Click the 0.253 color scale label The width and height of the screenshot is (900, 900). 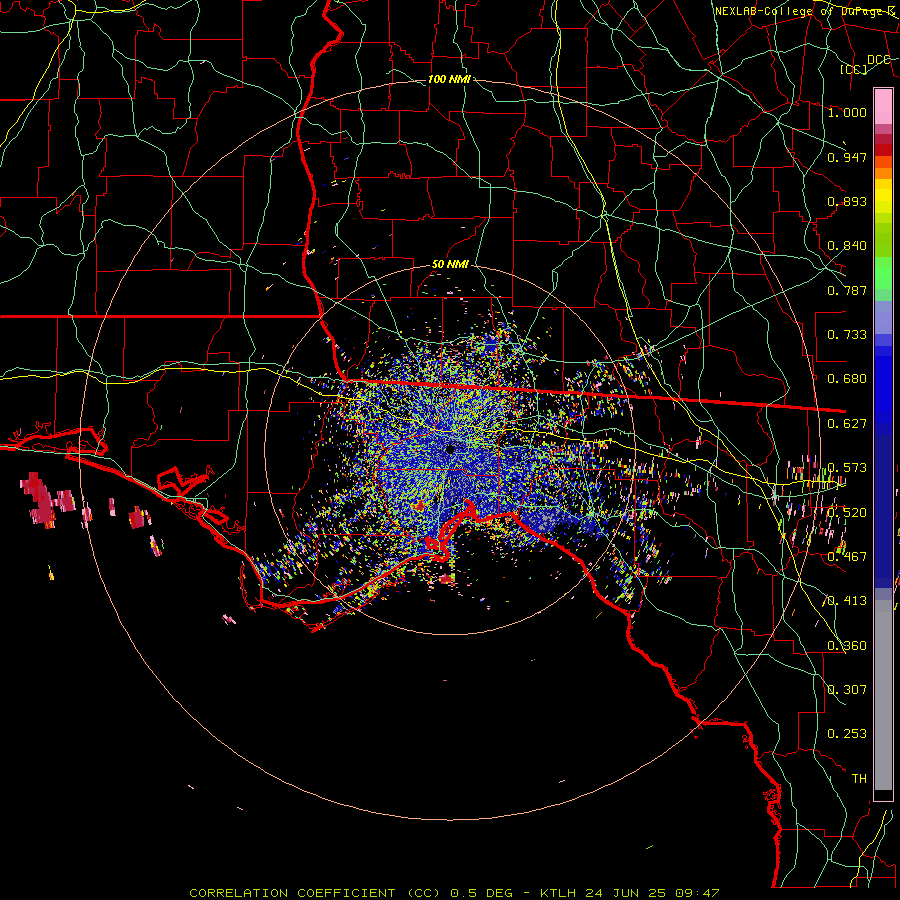[847, 734]
